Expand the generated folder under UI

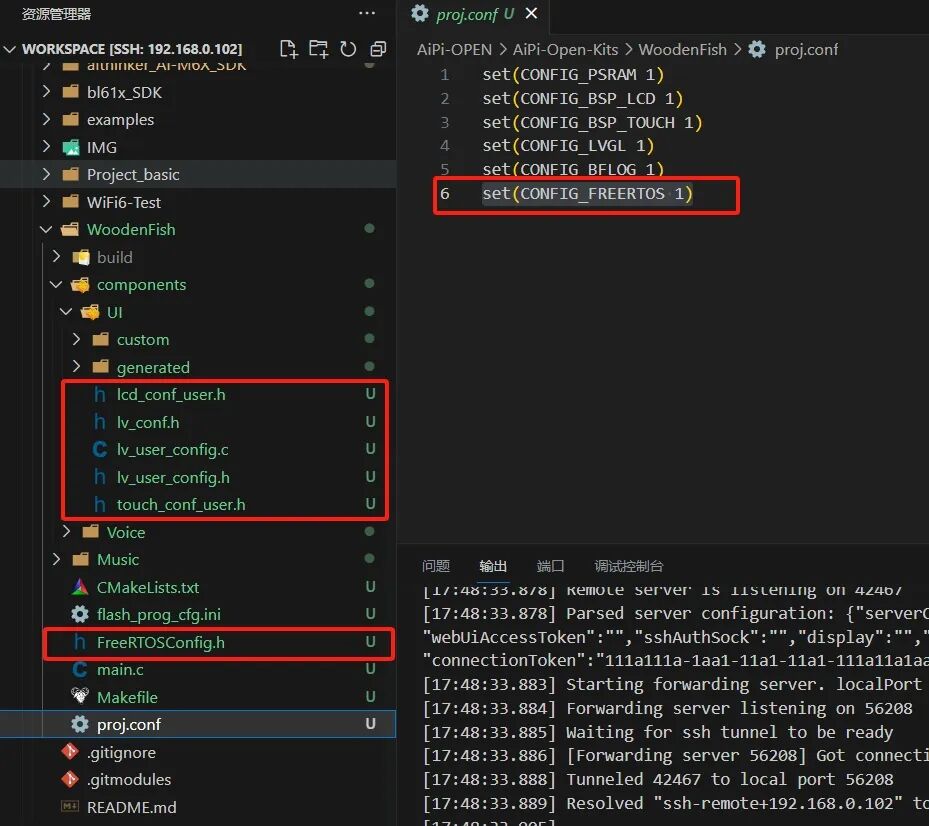click(76, 367)
